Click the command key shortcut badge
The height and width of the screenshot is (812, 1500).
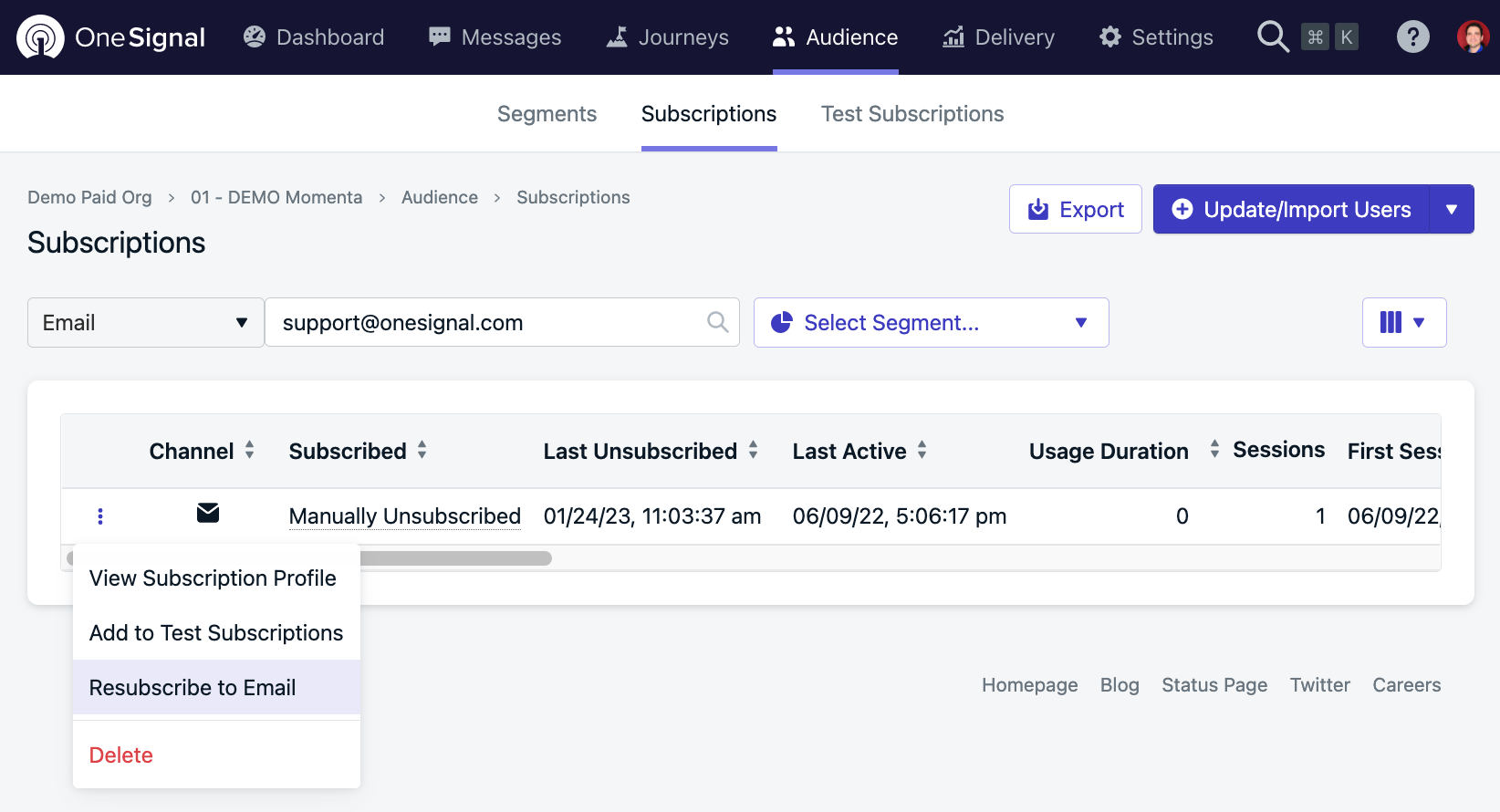(1315, 36)
